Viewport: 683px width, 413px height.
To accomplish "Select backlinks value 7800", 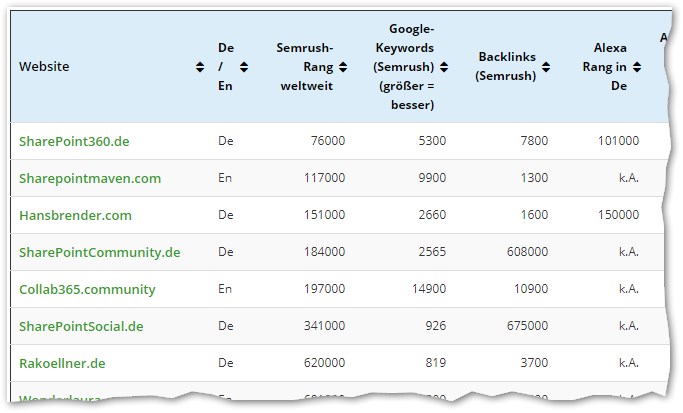I will tap(534, 141).
